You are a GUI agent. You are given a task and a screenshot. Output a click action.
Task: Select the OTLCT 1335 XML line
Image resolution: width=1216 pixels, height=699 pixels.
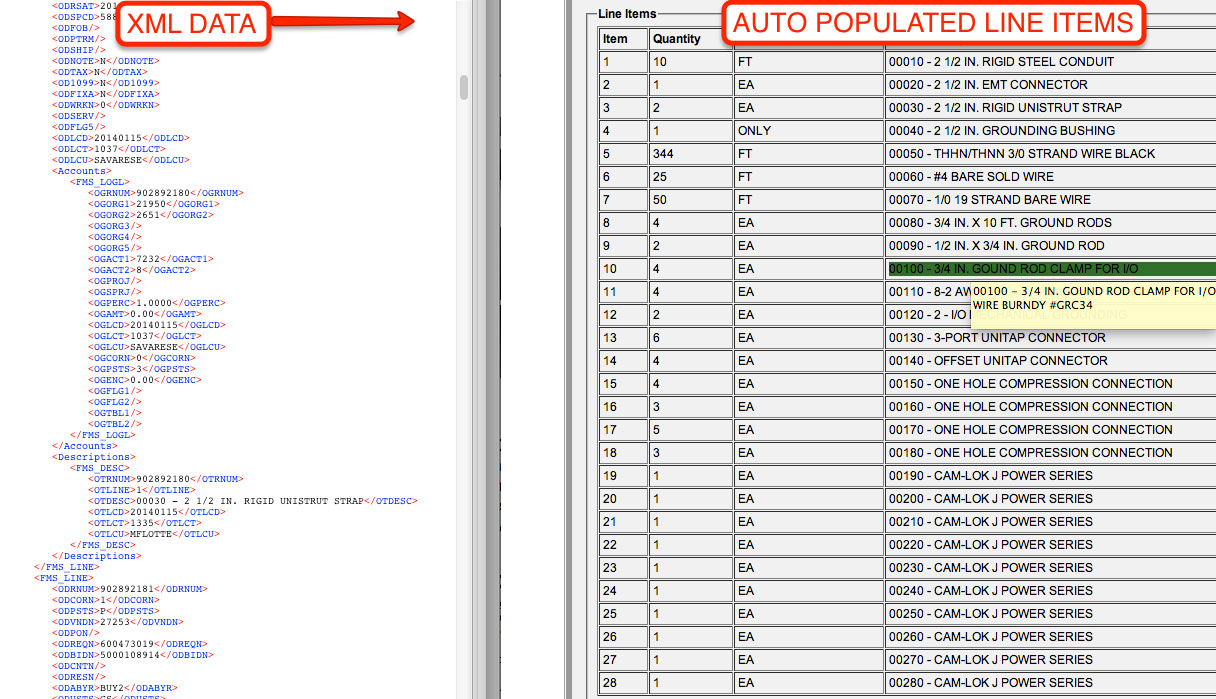point(146,523)
